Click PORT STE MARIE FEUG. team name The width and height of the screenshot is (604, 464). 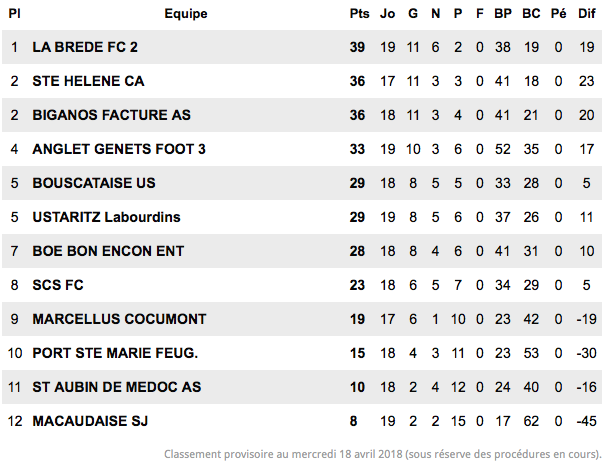(x=115, y=353)
